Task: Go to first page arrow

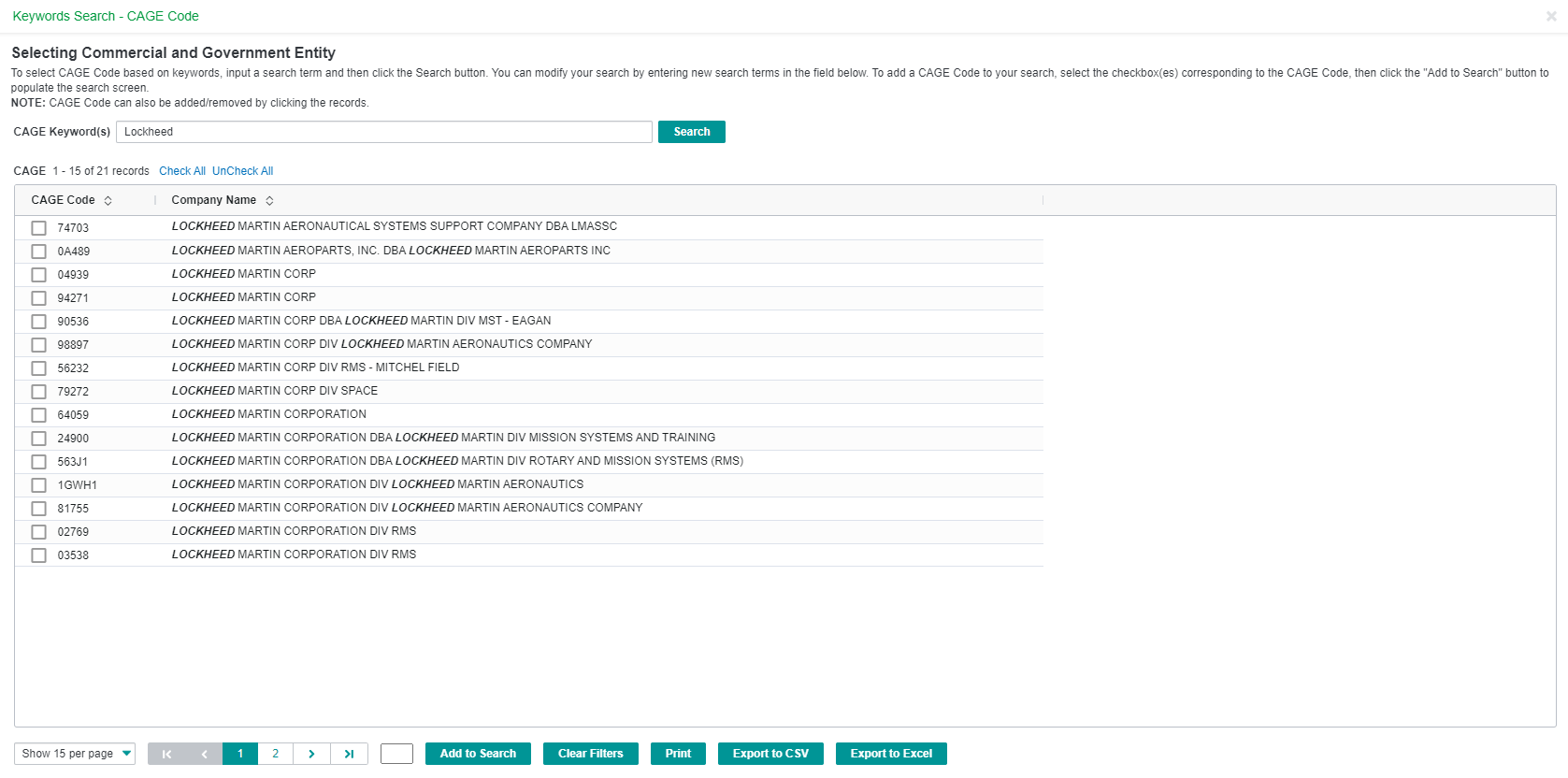Action: (166, 754)
